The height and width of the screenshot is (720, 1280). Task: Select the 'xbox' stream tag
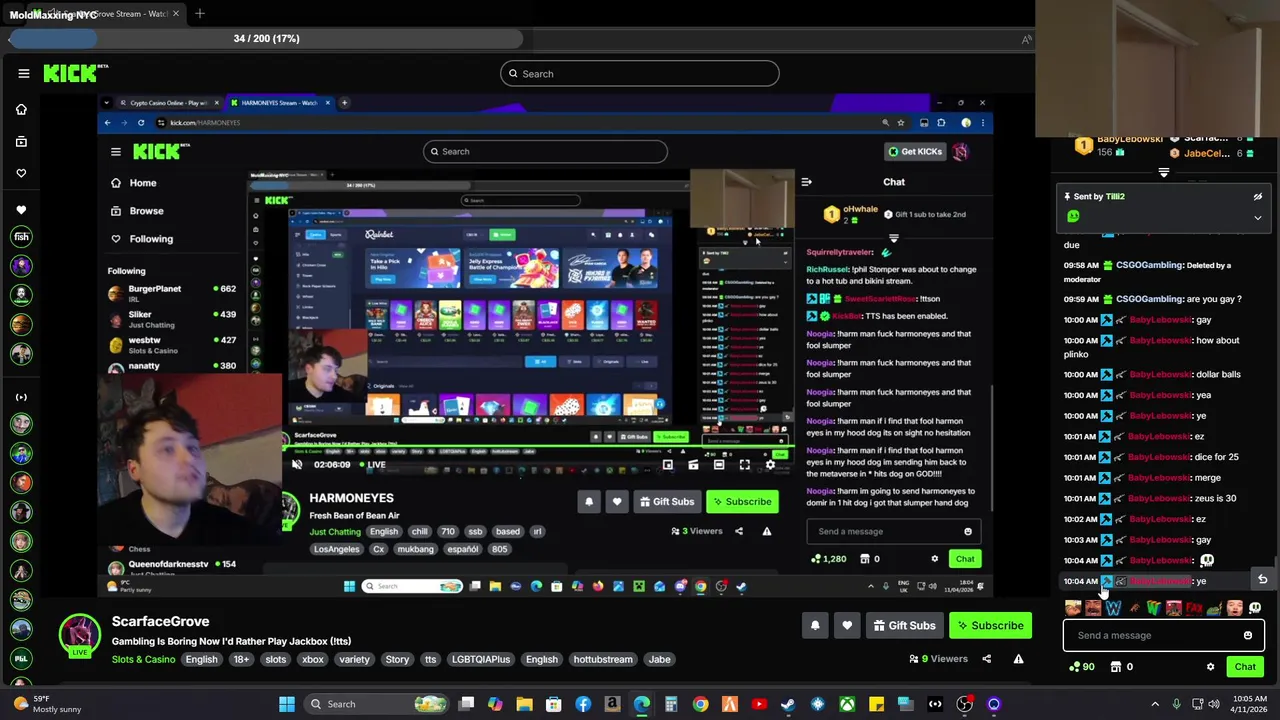point(313,659)
